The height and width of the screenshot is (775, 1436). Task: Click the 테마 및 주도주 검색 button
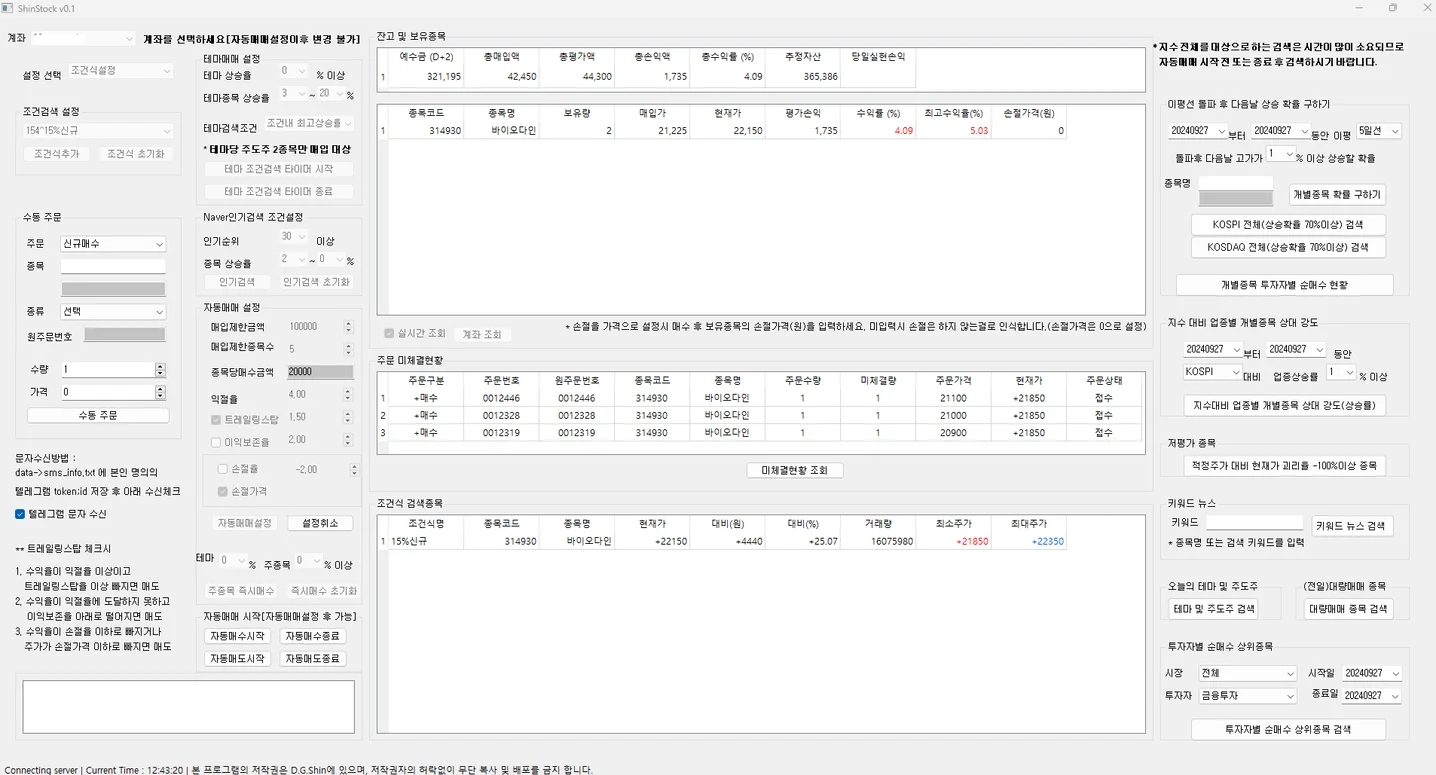click(1212, 609)
